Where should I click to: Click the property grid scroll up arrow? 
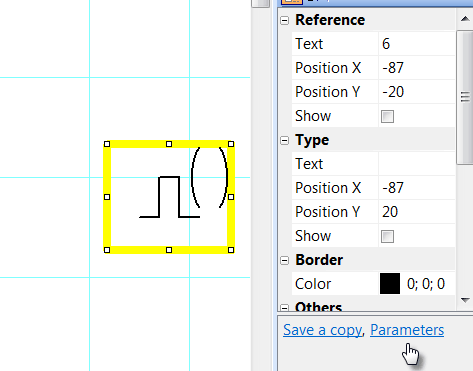coord(465,19)
